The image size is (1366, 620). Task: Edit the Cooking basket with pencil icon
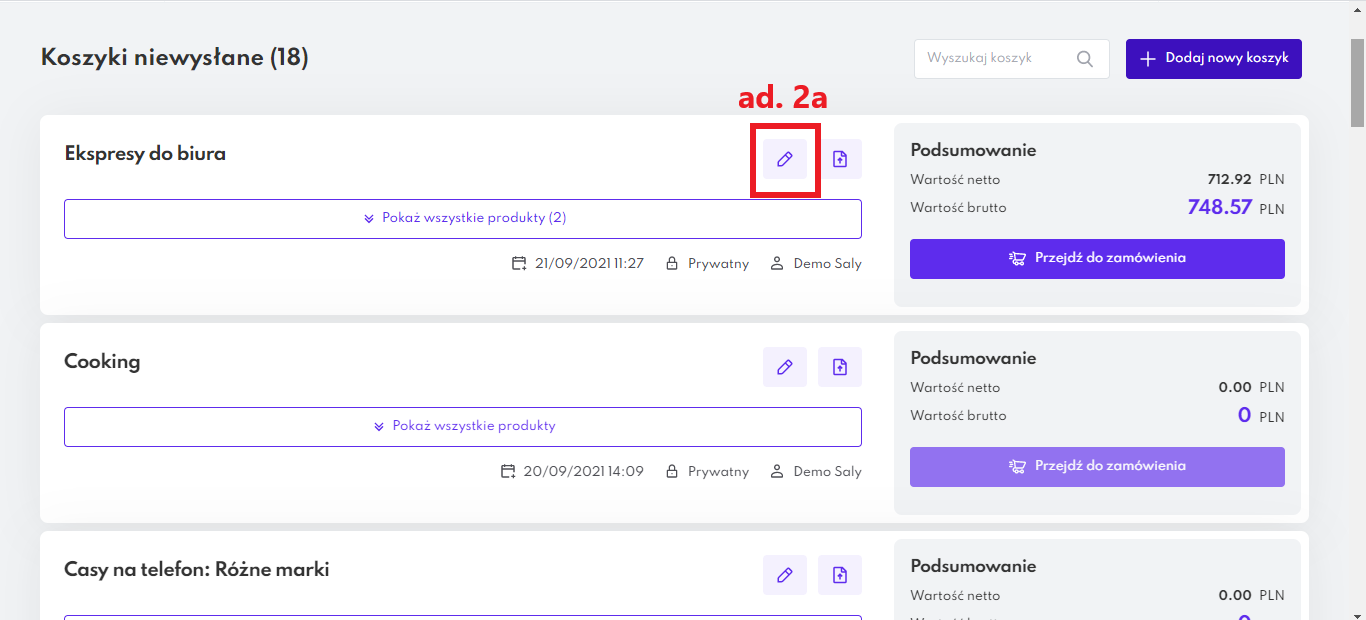click(x=785, y=367)
